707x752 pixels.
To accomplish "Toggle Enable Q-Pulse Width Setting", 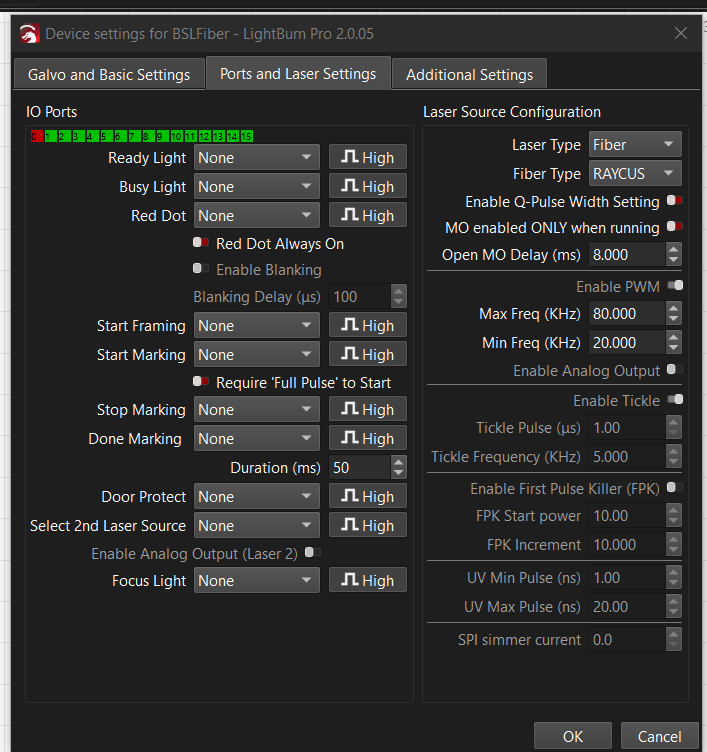I will 674,201.
